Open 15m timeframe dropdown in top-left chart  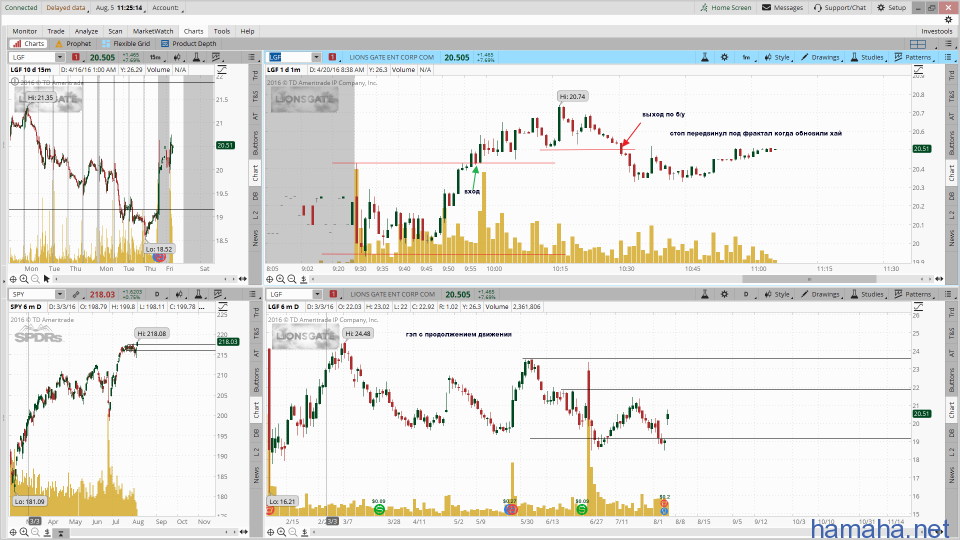click(x=157, y=57)
